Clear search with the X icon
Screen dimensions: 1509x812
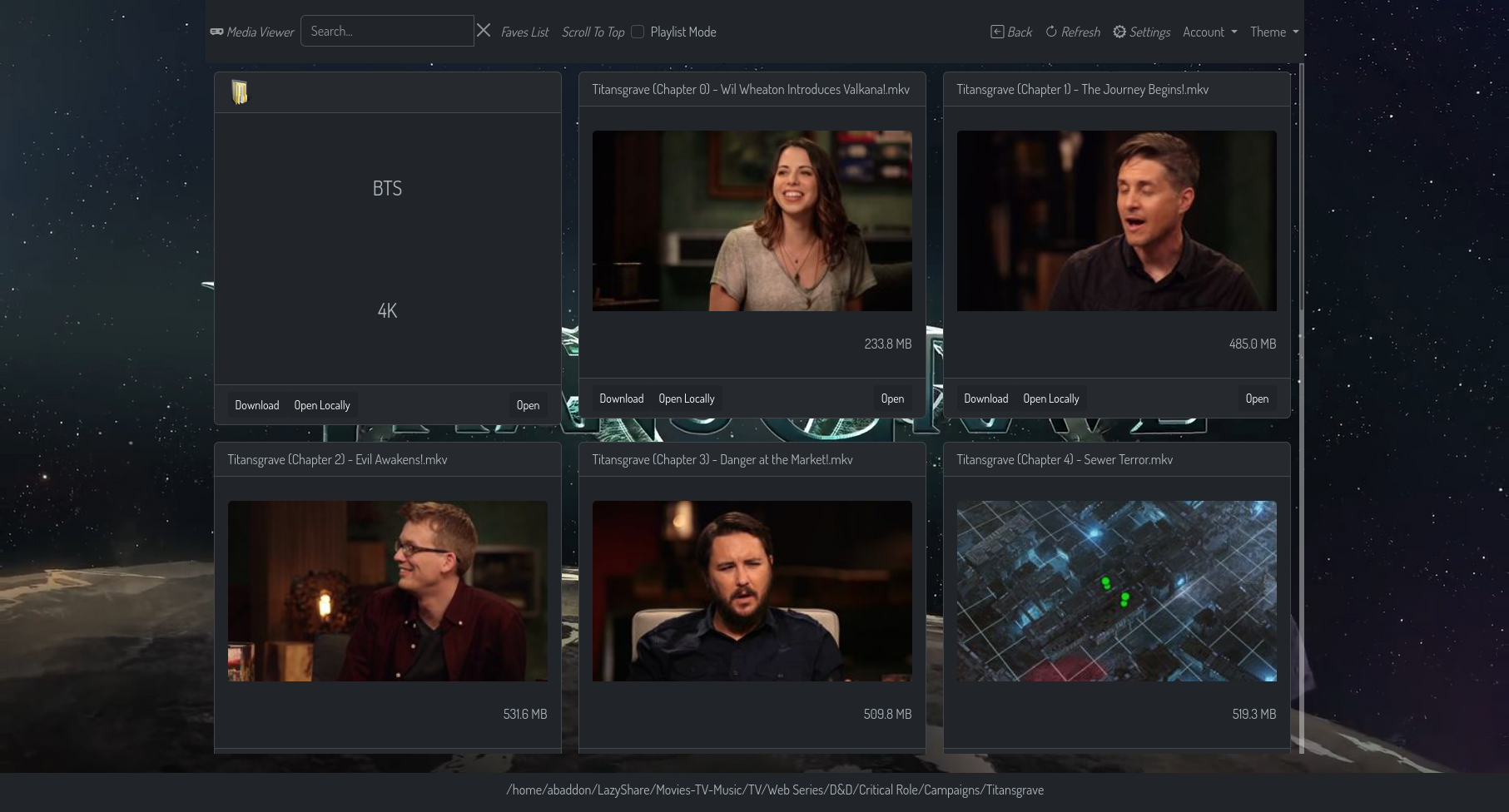pyautogui.click(x=484, y=31)
